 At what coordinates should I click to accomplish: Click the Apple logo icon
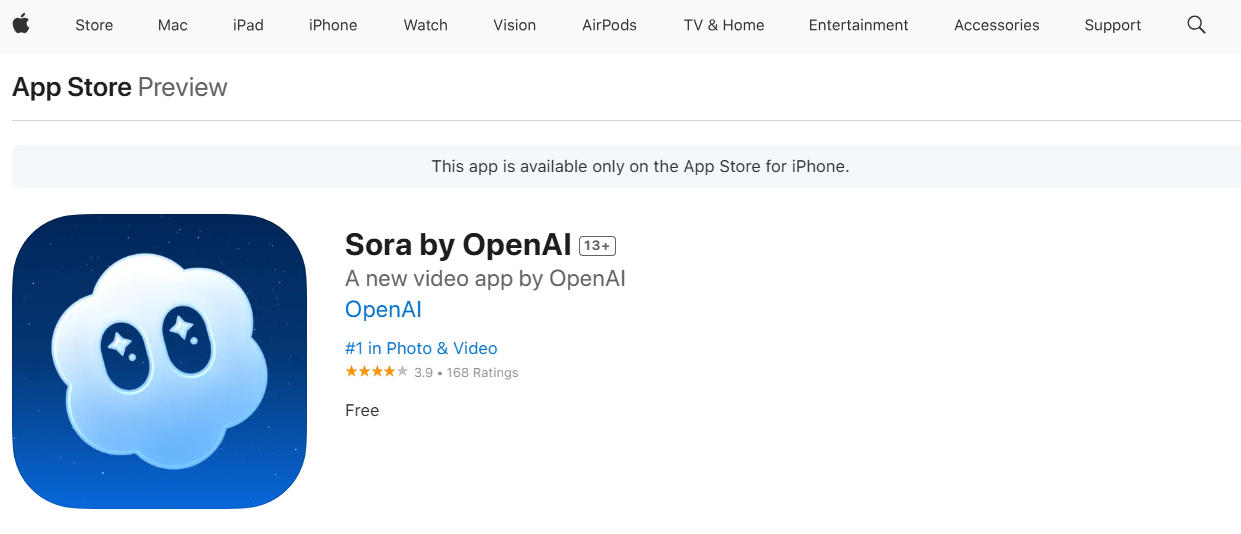click(x=21, y=25)
